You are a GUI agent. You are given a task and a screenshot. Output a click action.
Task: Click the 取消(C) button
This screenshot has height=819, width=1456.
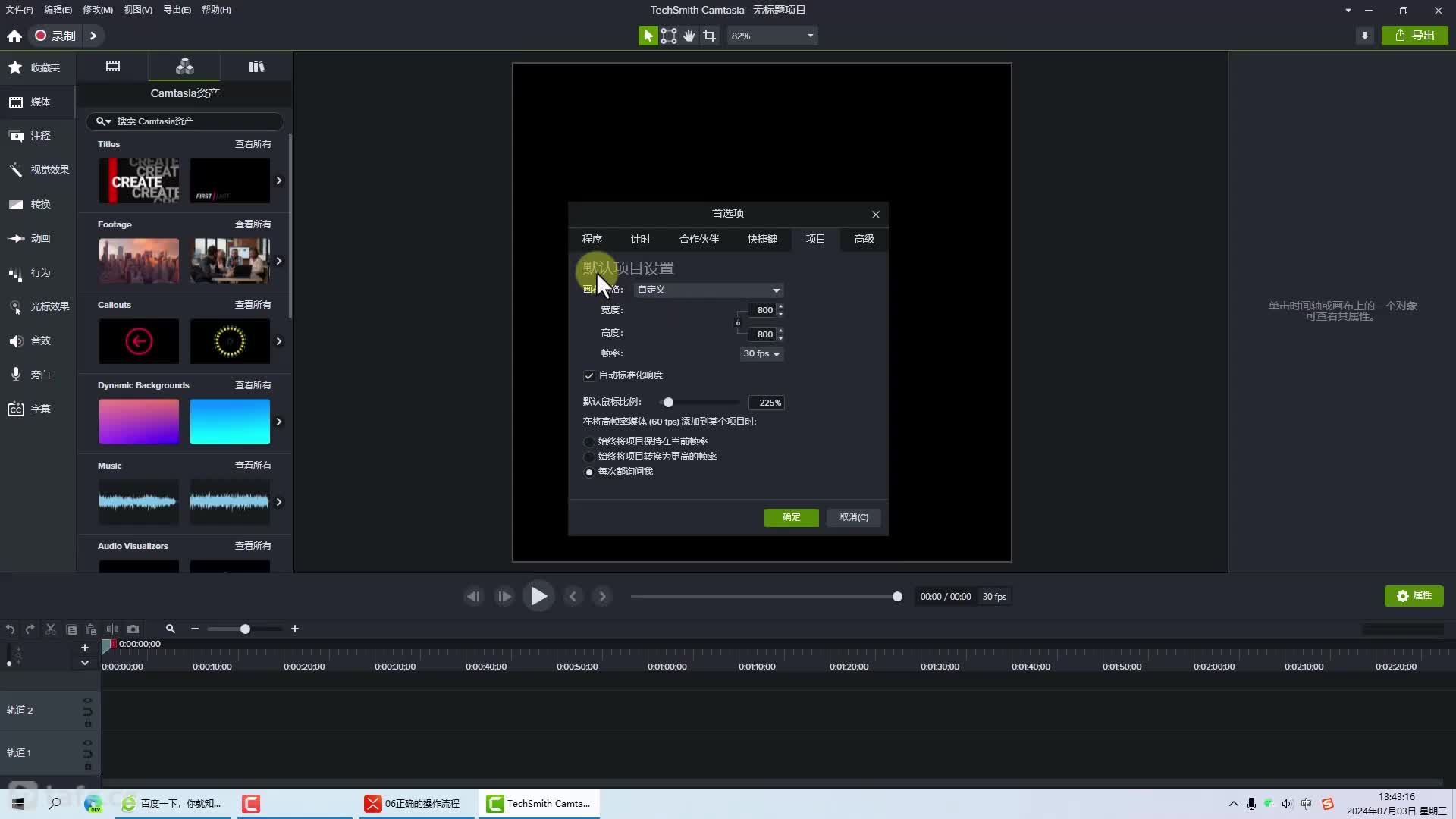[854, 517]
